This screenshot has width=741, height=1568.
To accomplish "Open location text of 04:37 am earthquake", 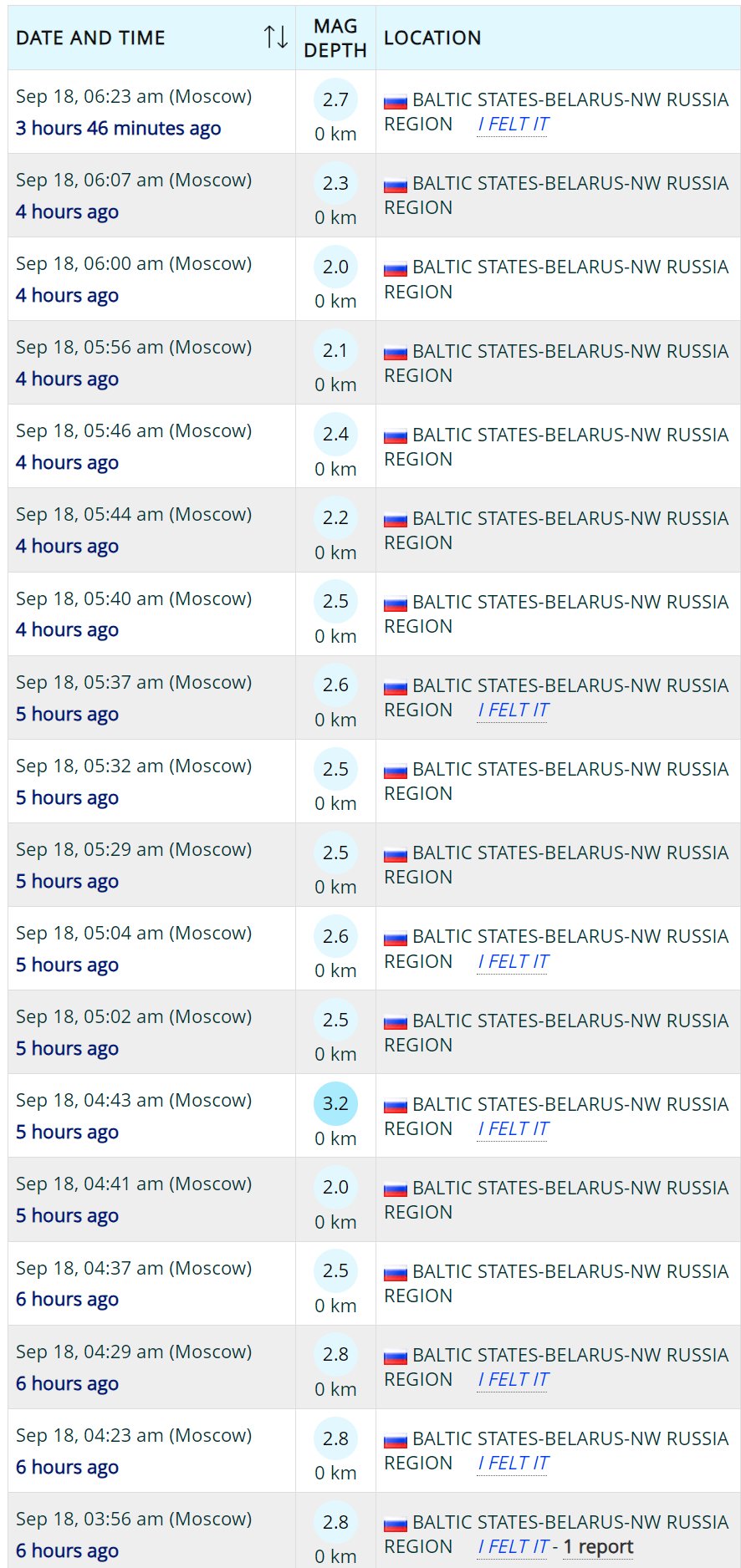I will pos(556,1283).
